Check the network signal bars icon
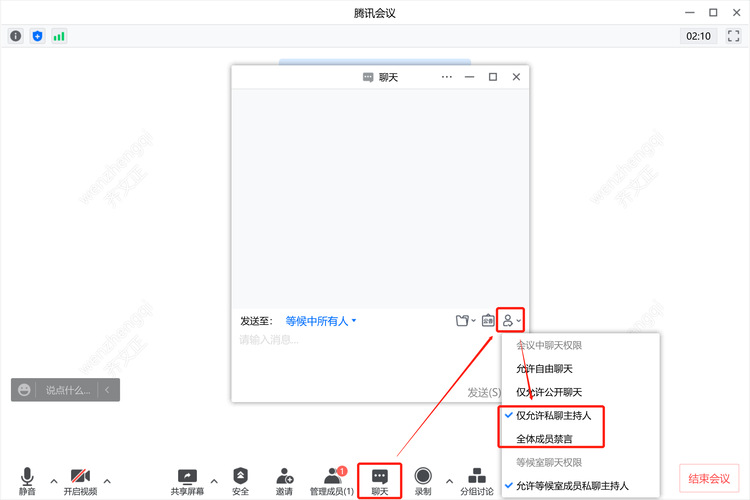This screenshot has height=500, width=750. (59, 36)
